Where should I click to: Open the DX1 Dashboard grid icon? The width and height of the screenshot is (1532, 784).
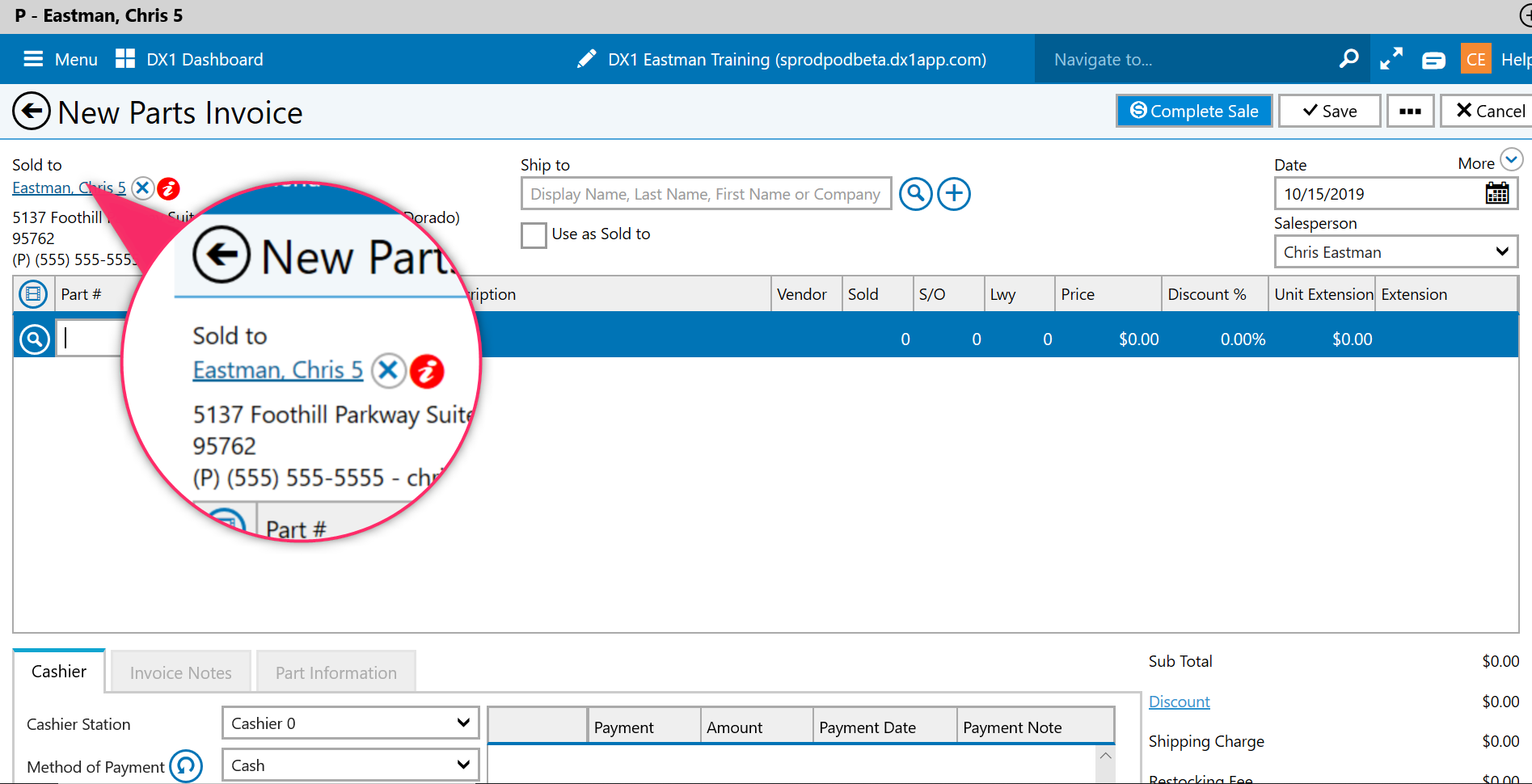[125, 59]
